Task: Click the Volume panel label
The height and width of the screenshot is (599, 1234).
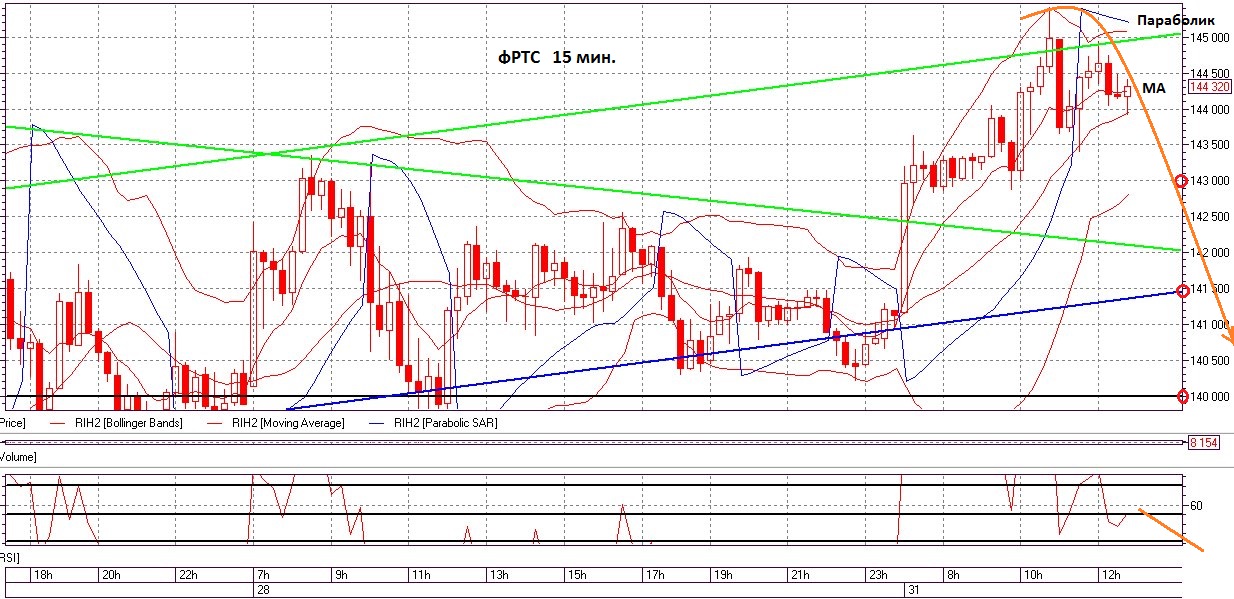Action: [18, 457]
